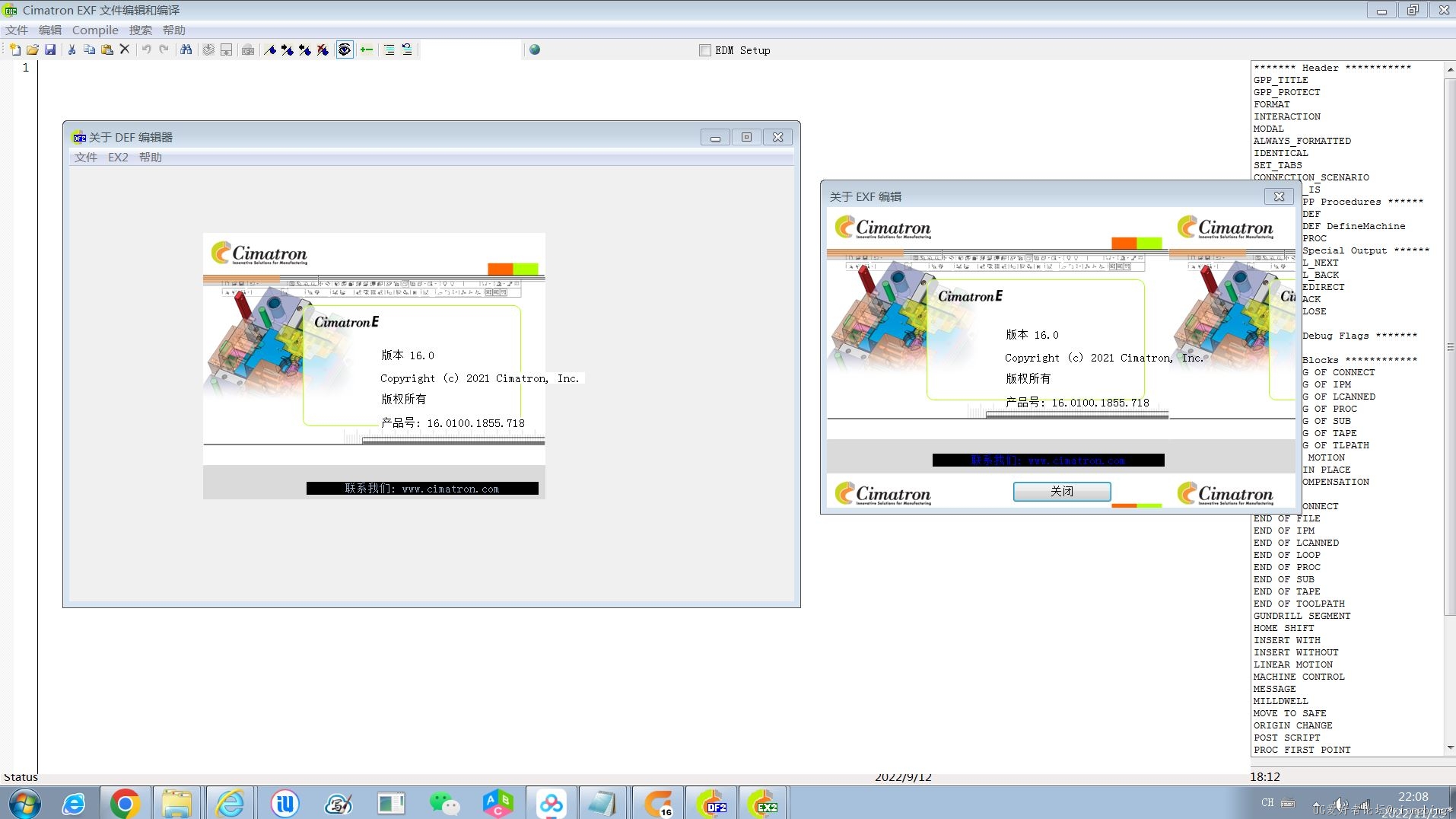This screenshot has width=1456, height=819.
Task: Go to the previous bookmark
Action: click(x=305, y=49)
